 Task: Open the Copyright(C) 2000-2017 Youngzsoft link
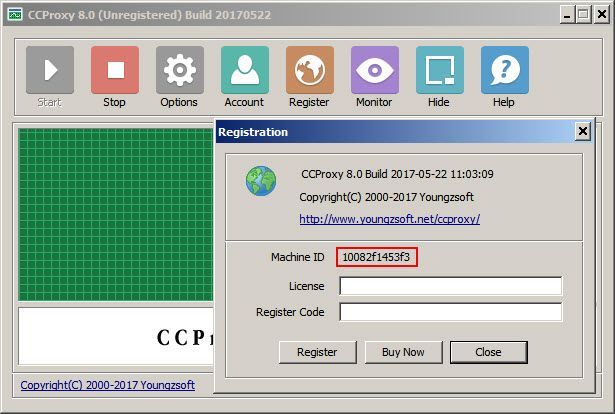point(107,385)
